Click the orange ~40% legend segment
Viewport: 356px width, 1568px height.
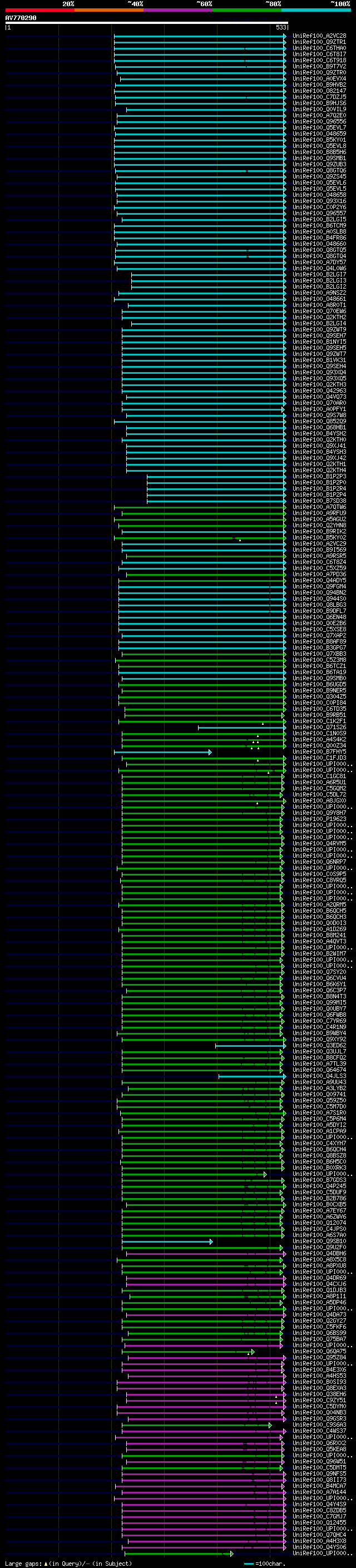pos(109,10)
